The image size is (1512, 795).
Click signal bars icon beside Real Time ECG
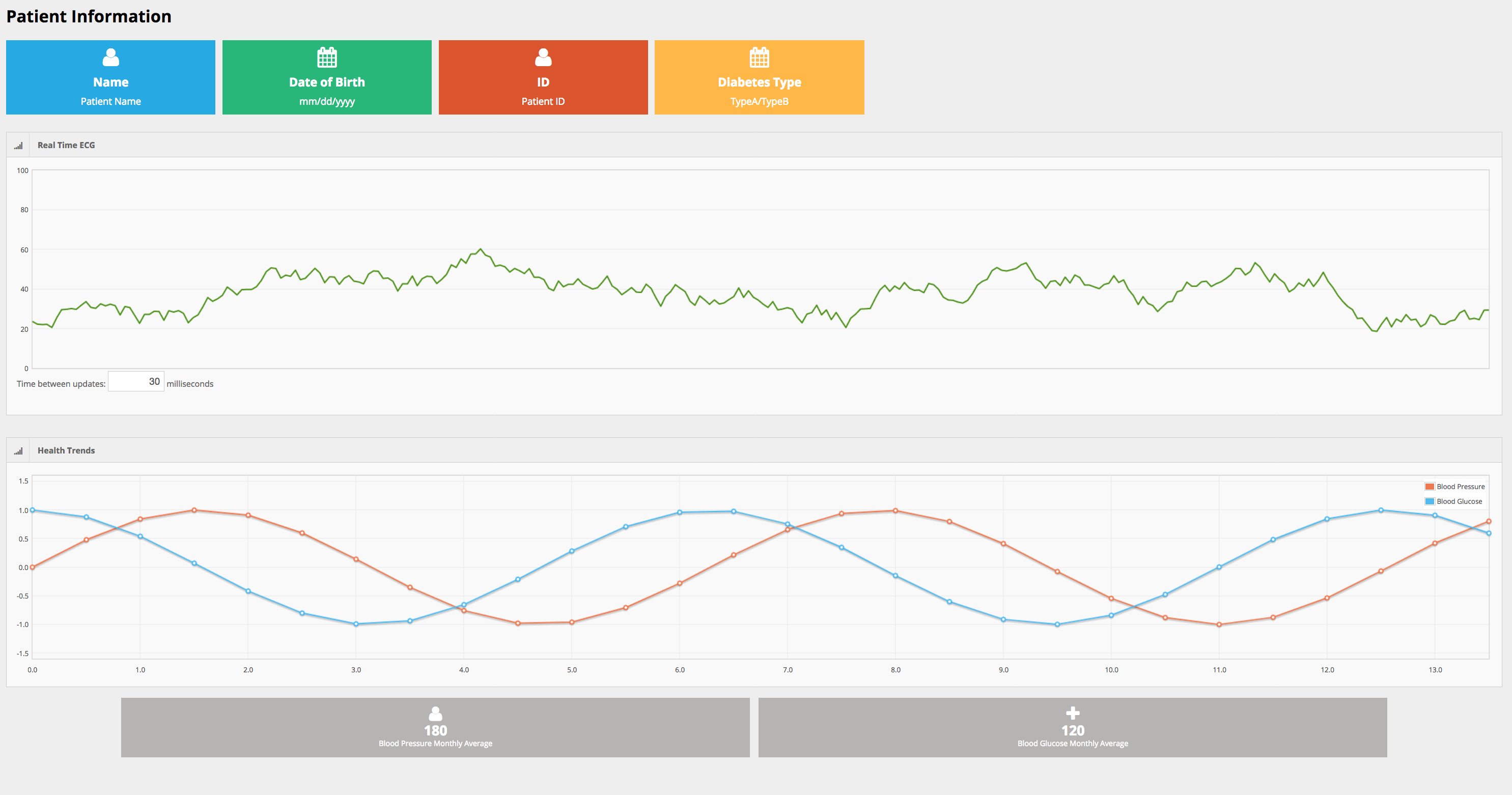[x=18, y=146]
